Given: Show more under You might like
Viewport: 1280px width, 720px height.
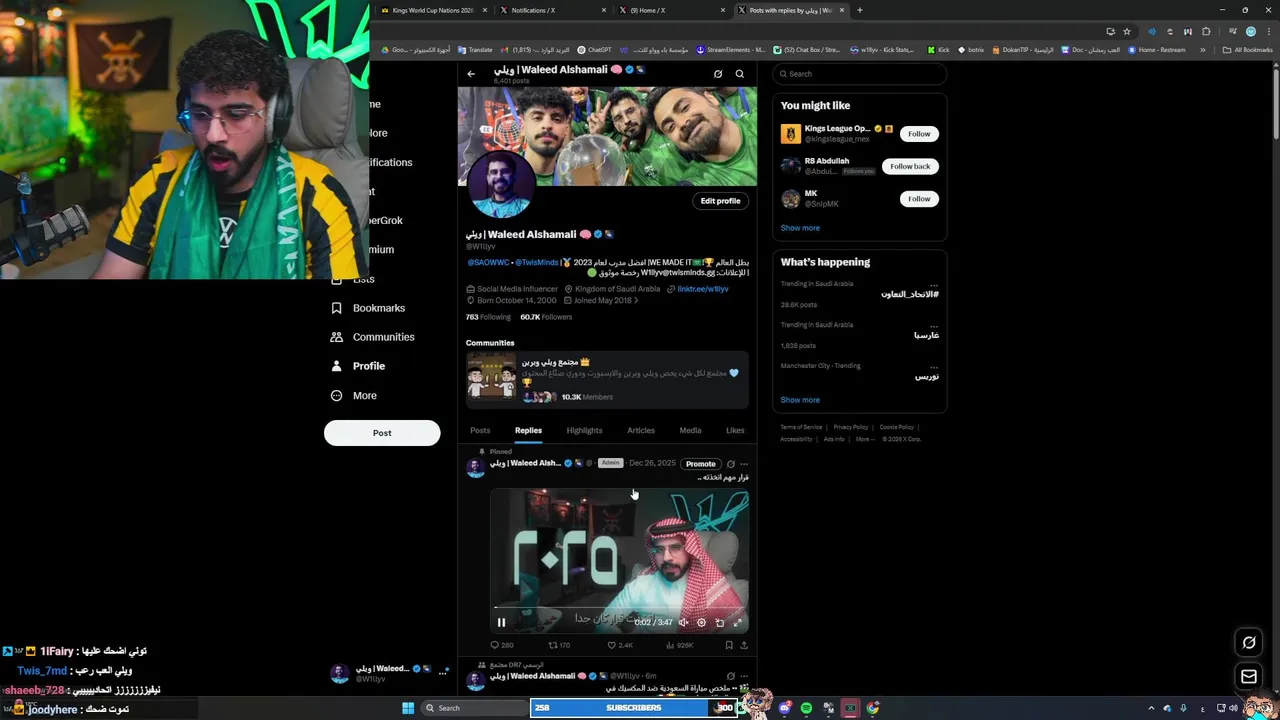Looking at the screenshot, I should pos(800,228).
